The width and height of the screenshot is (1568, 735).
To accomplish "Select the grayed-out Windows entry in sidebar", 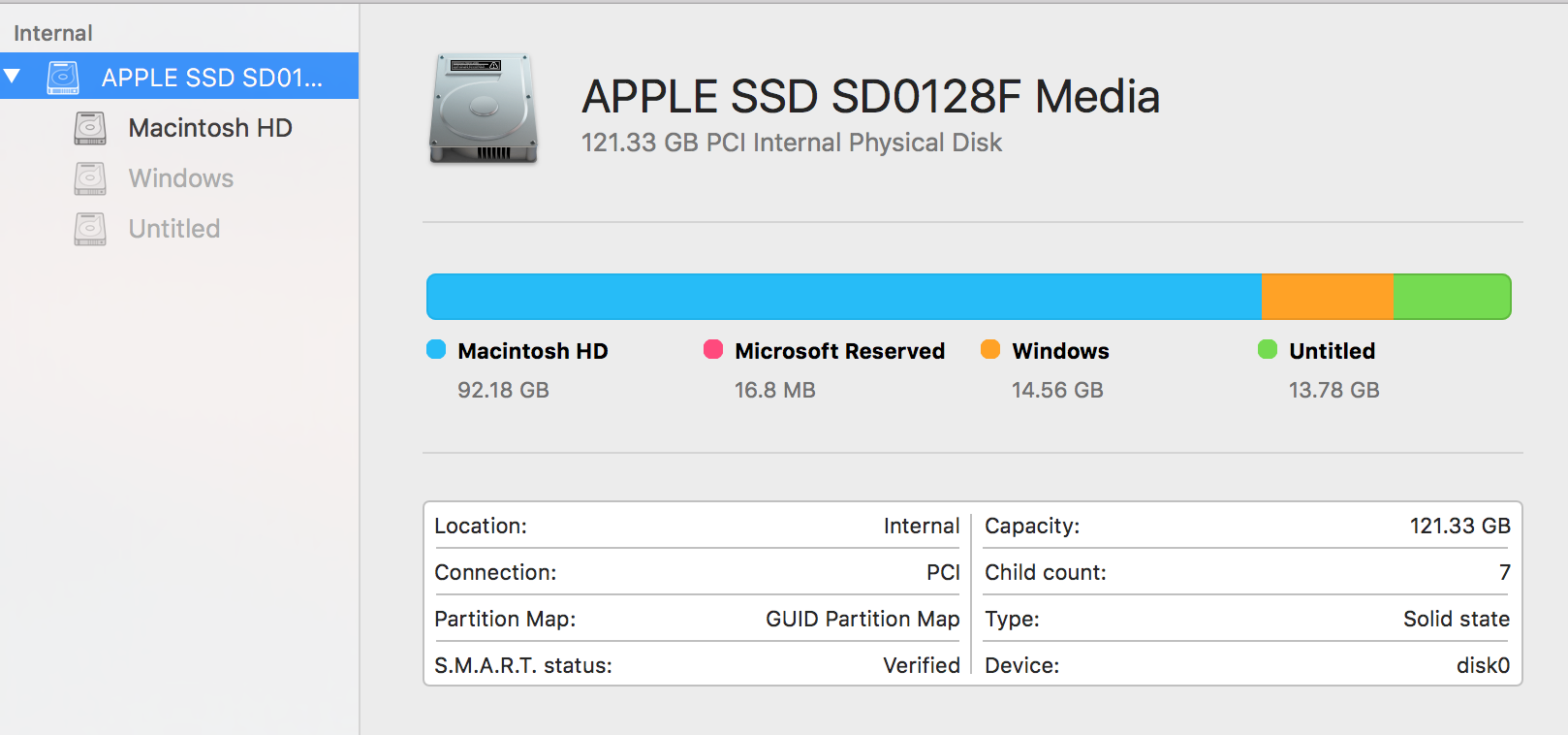I will point(179,178).
